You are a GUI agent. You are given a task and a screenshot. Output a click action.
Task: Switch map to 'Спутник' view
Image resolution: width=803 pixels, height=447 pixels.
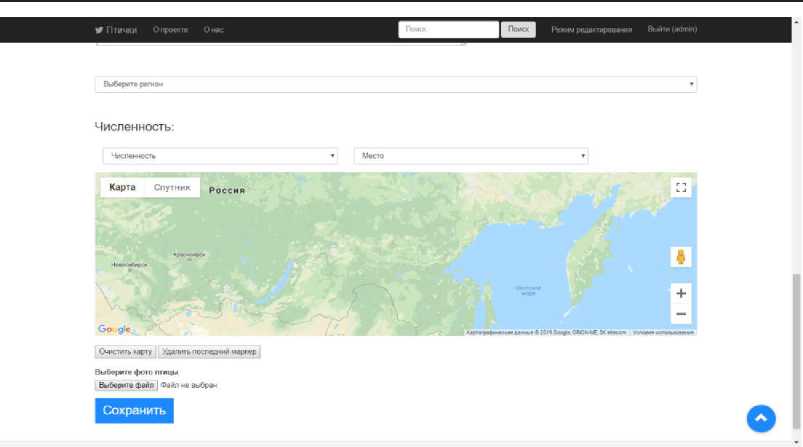(x=172, y=187)
